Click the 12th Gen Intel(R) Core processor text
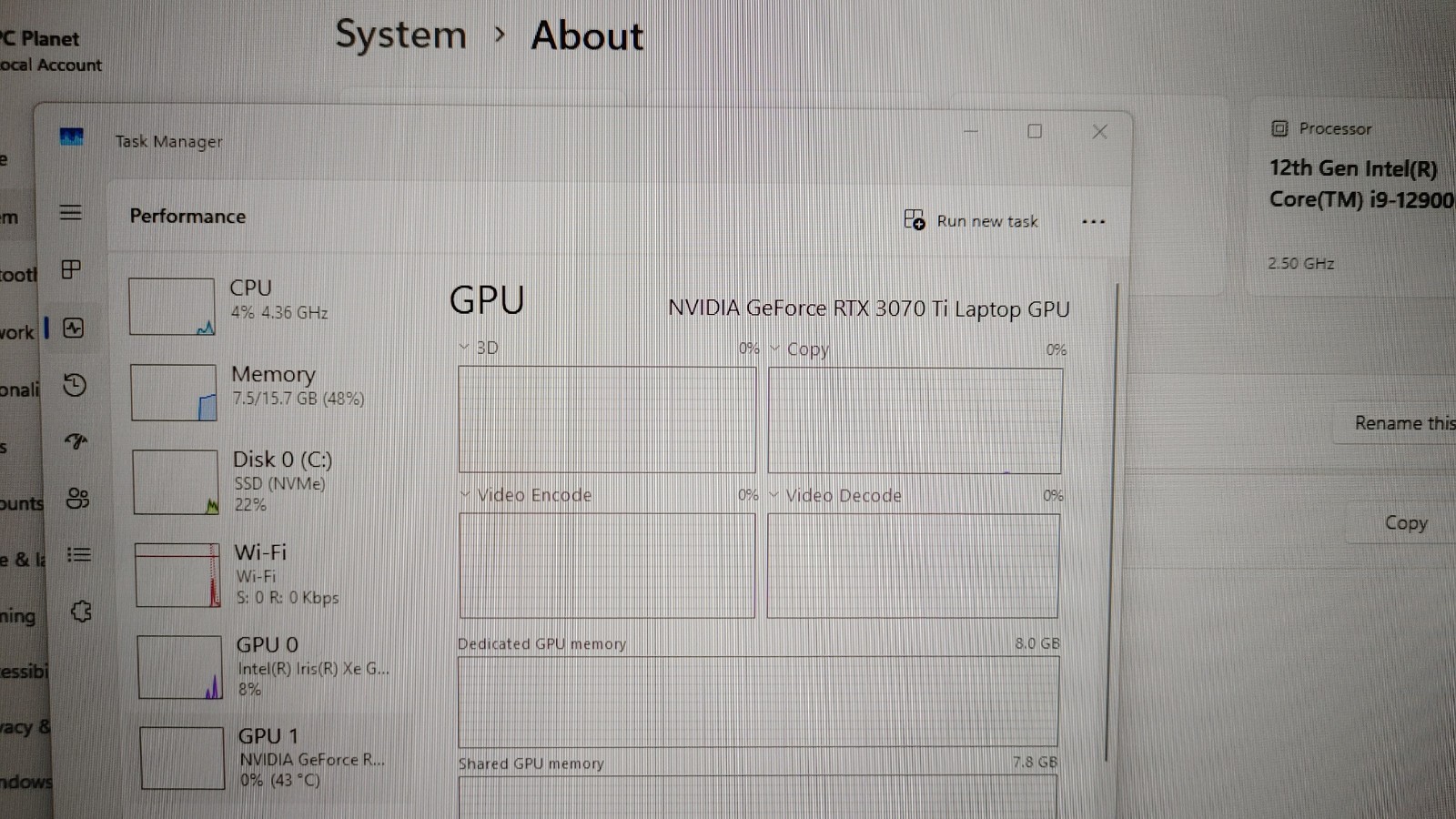This screenshot has width=1456, height=819. [1361, 184]
